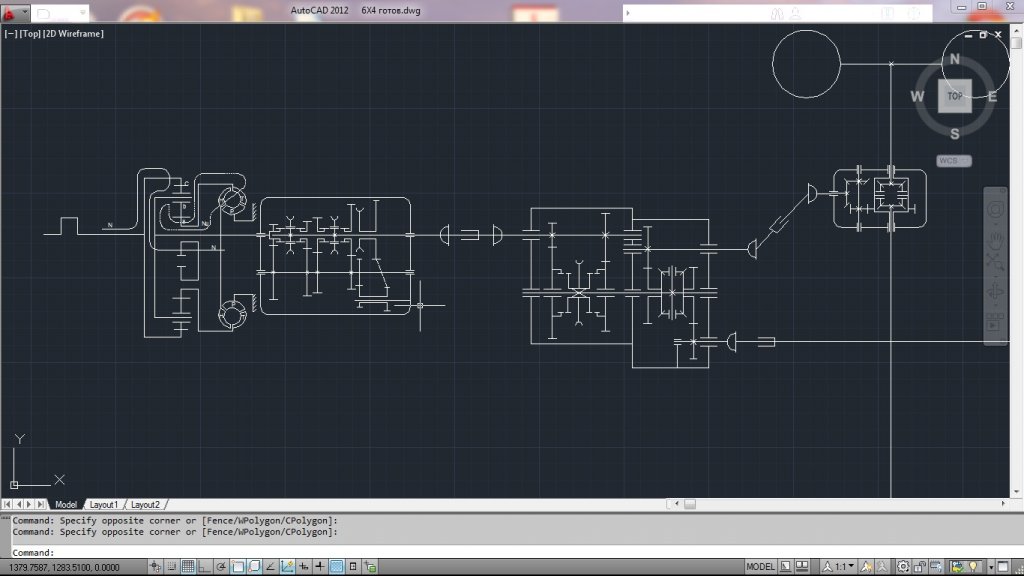Open the [2D Wireframe] visual style menu
1024x576 pixels.
(73, 33)
